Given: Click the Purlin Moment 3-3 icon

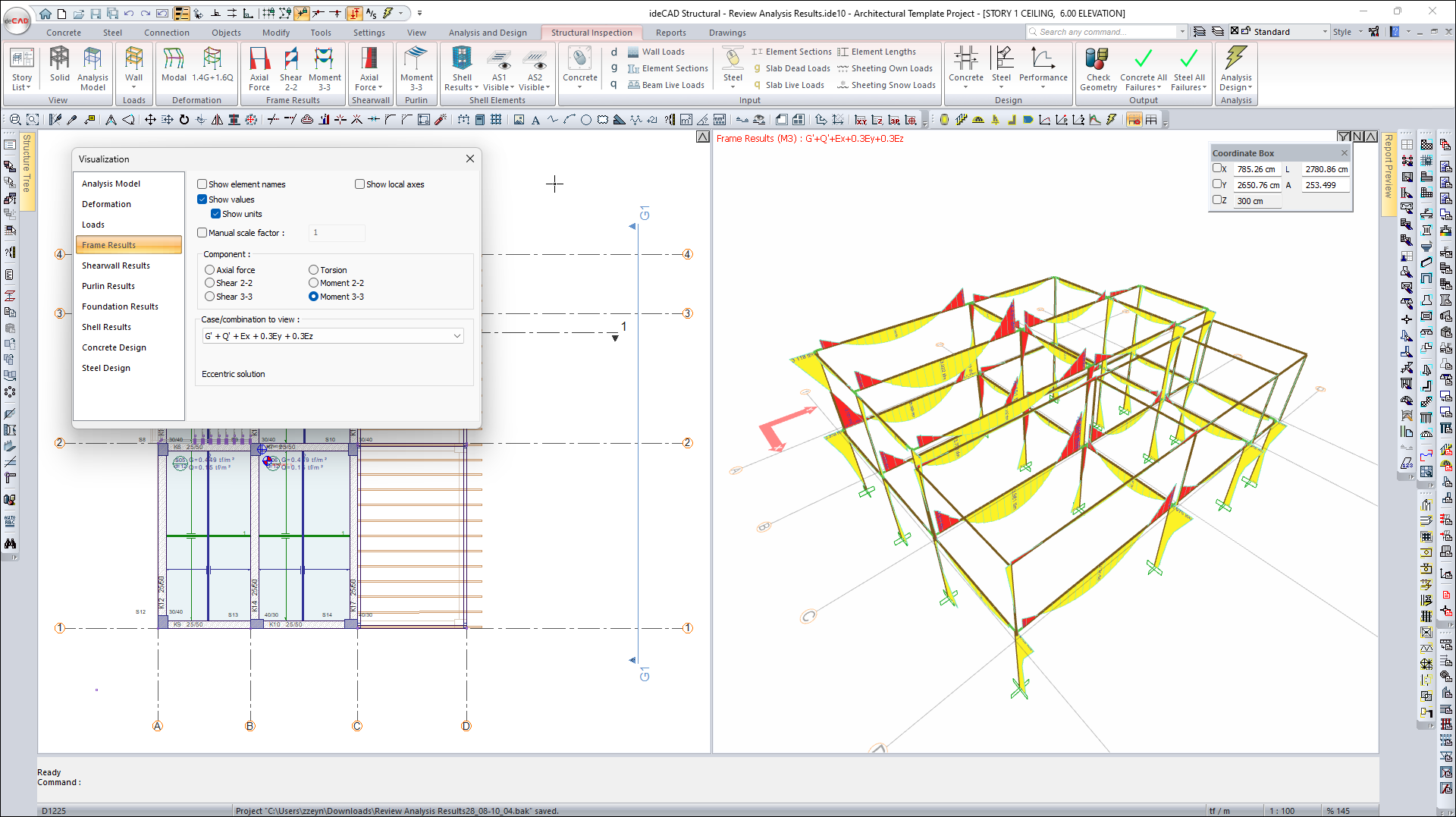Looking at the screenshot, I should point(416,68).
